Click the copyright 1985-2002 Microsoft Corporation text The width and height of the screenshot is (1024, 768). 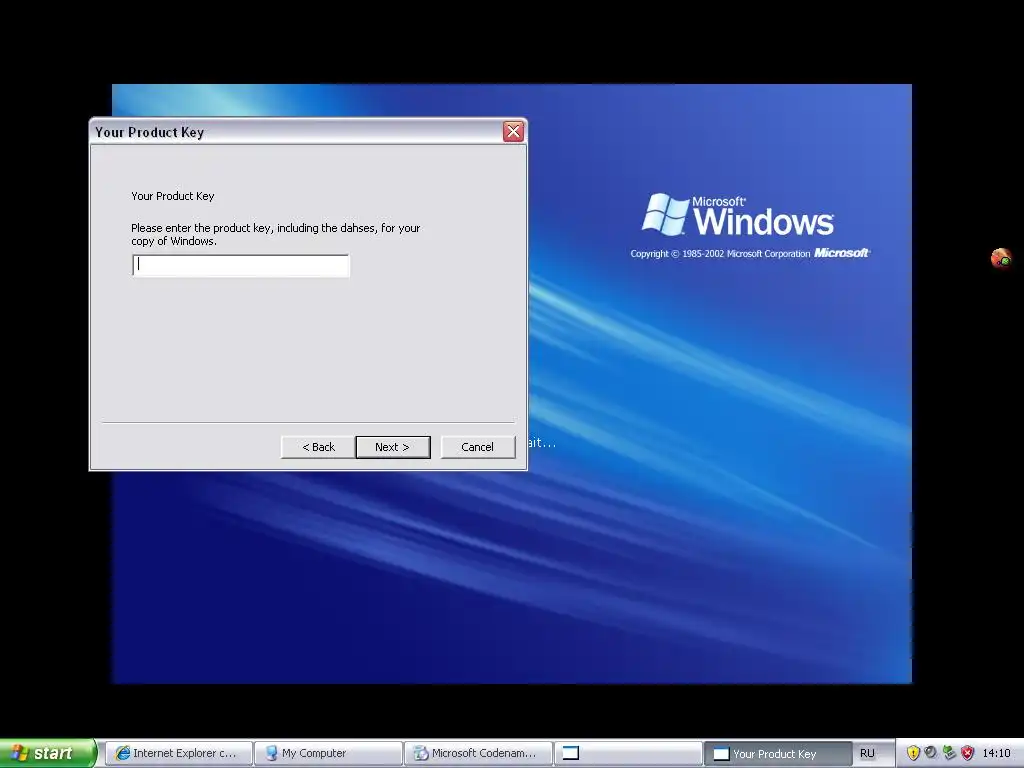pyautogui.click(x=720, y=253)
